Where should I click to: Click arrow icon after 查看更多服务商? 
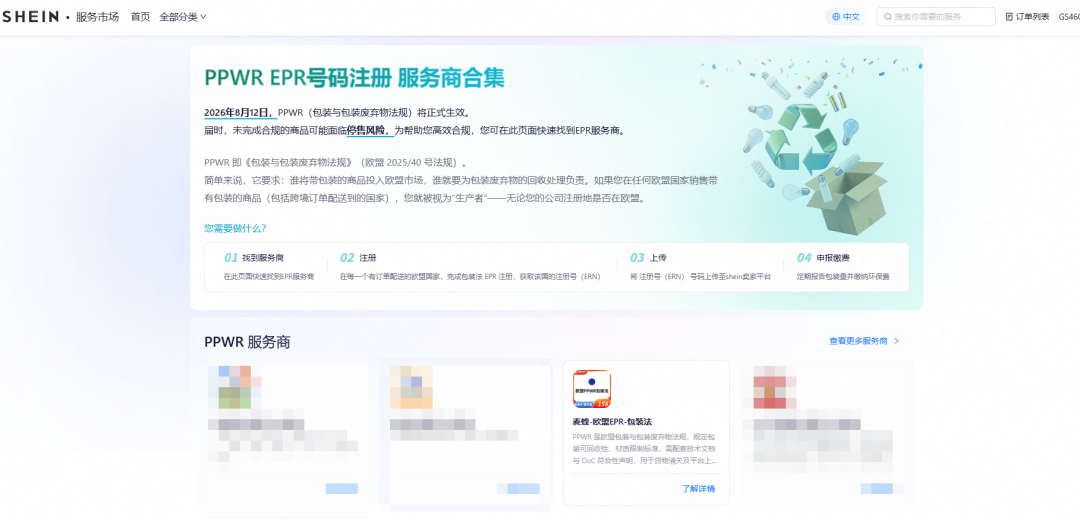(x=896, y=341)
